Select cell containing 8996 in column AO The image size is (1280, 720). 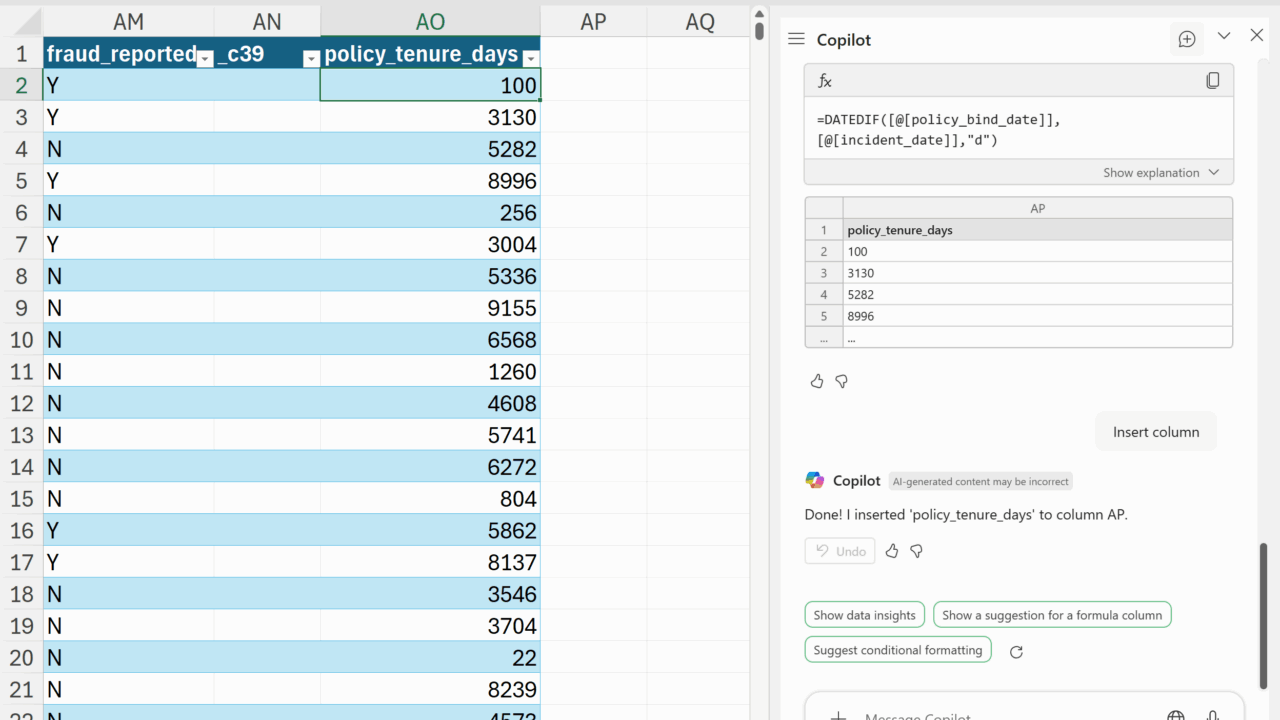pyautogui.click(x=430, y=181)
